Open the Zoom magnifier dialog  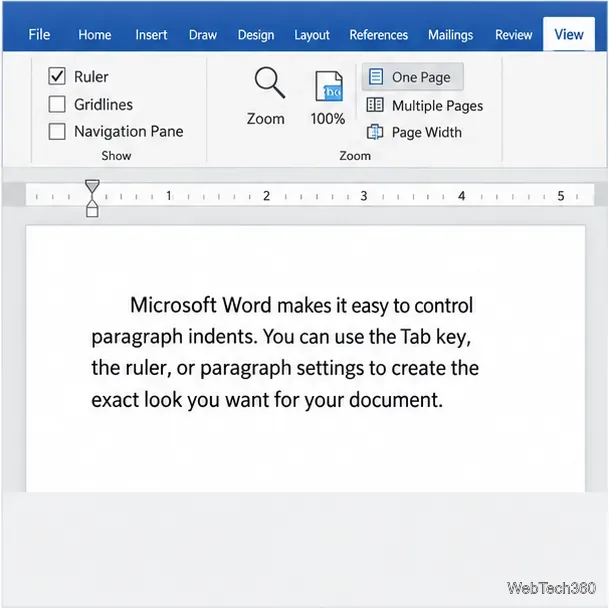point(270,82)
